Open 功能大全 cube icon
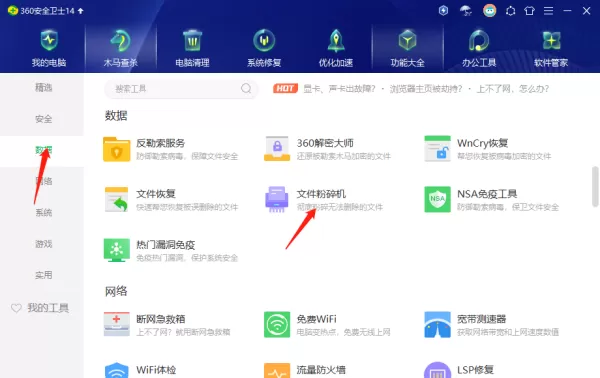 [x=408, y=41]
